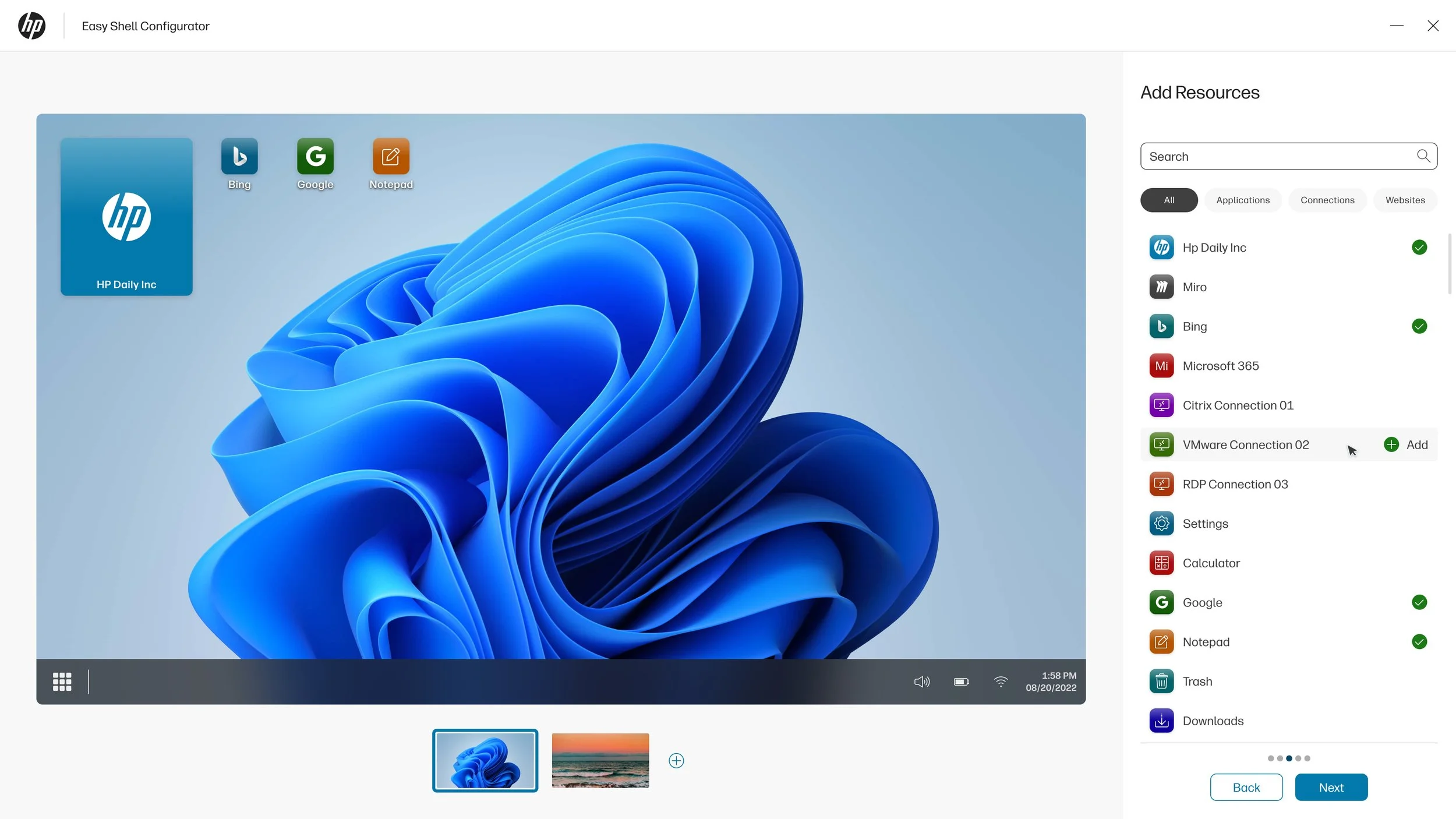1456x819 pixels.
Task: Switch to the Applications filter tab
Action: [x=1242, y=200]
